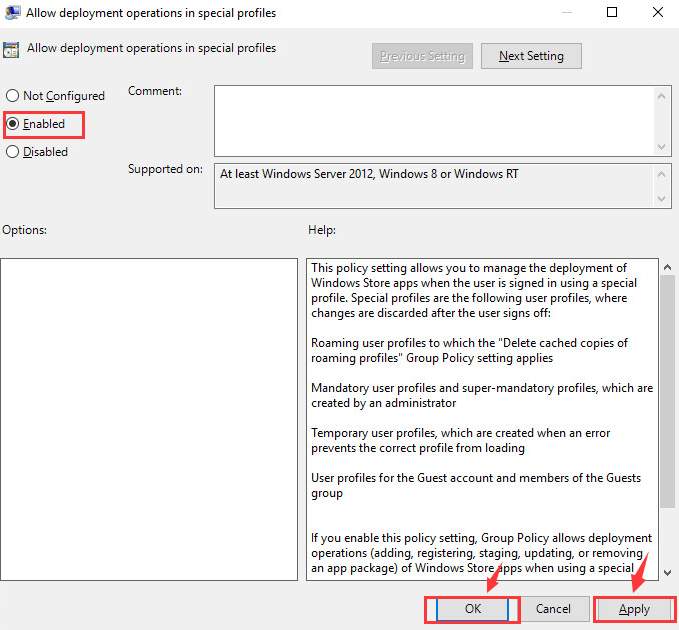This screenshot has height=630, width=679.
Task: Click the policy setting icon beside heading
Action: (x=11, y=49)
